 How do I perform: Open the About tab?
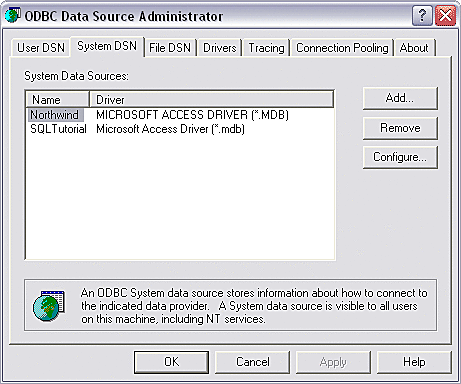pos(414,48)
